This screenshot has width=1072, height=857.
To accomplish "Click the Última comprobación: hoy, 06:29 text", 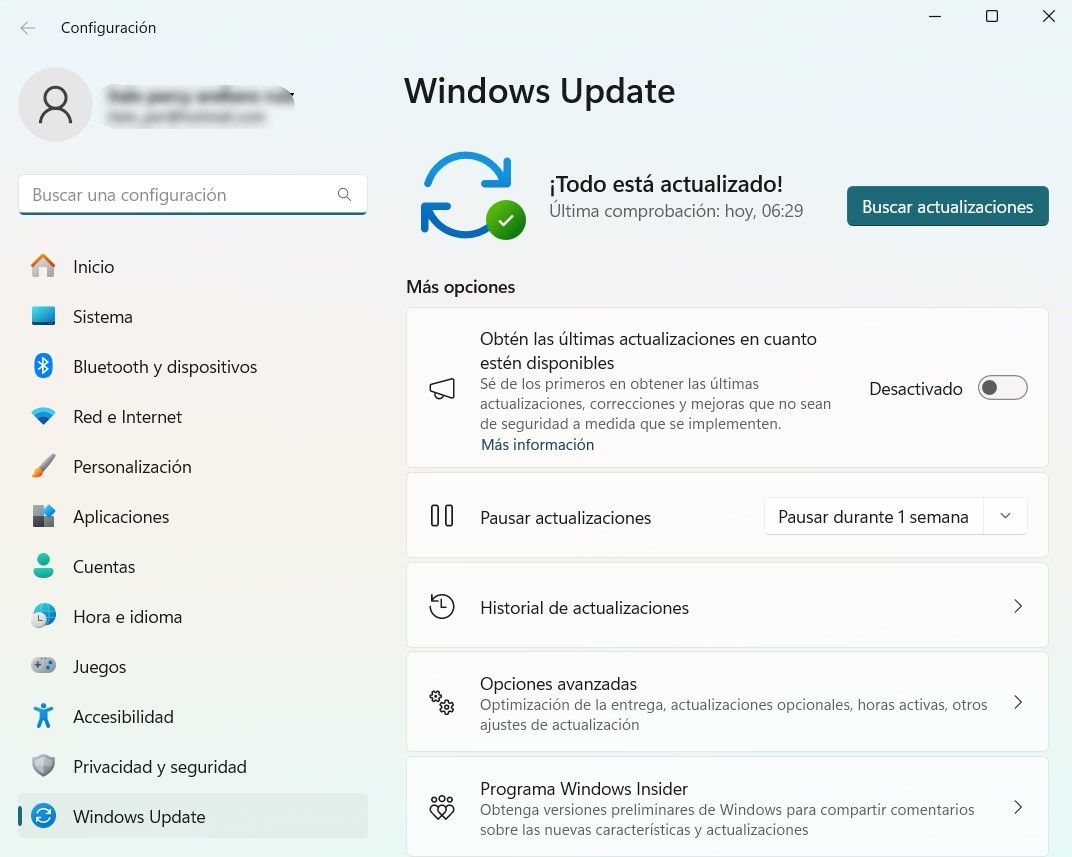I will 676,210.
